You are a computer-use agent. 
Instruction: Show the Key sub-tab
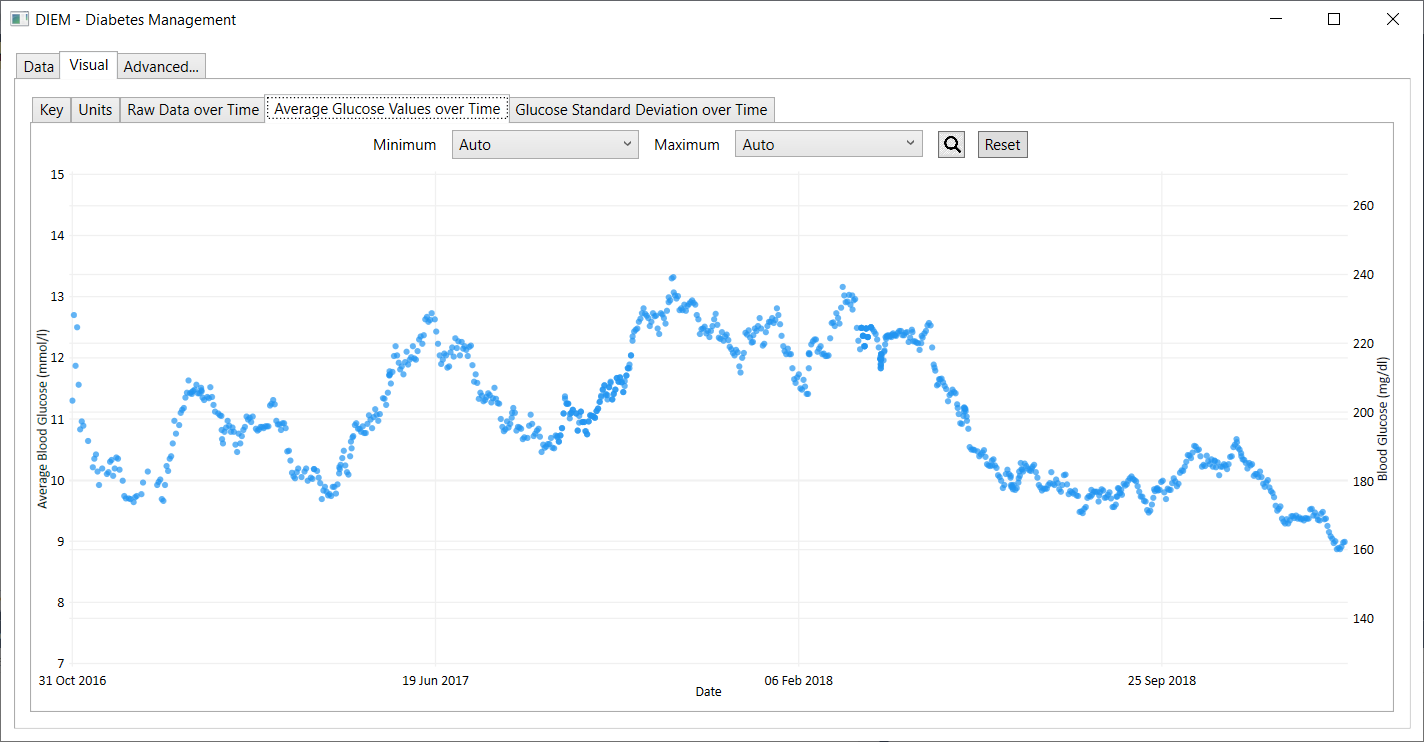click(x=51, y=110)
